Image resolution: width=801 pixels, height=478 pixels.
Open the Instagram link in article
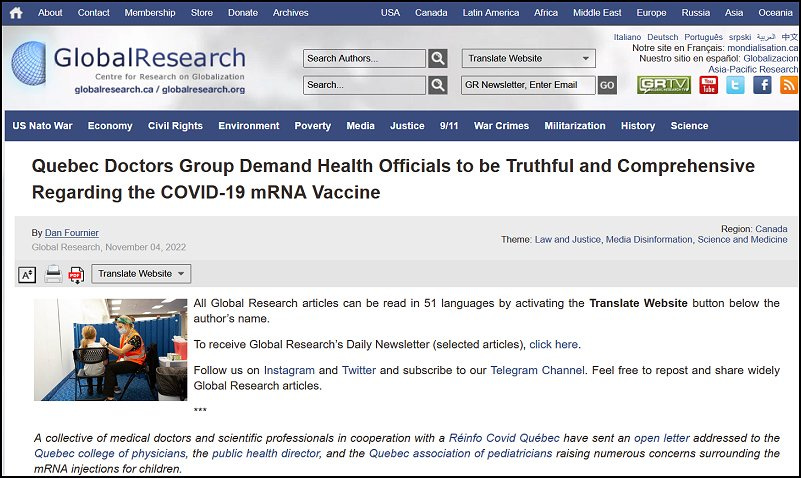[x=289, y=371]
